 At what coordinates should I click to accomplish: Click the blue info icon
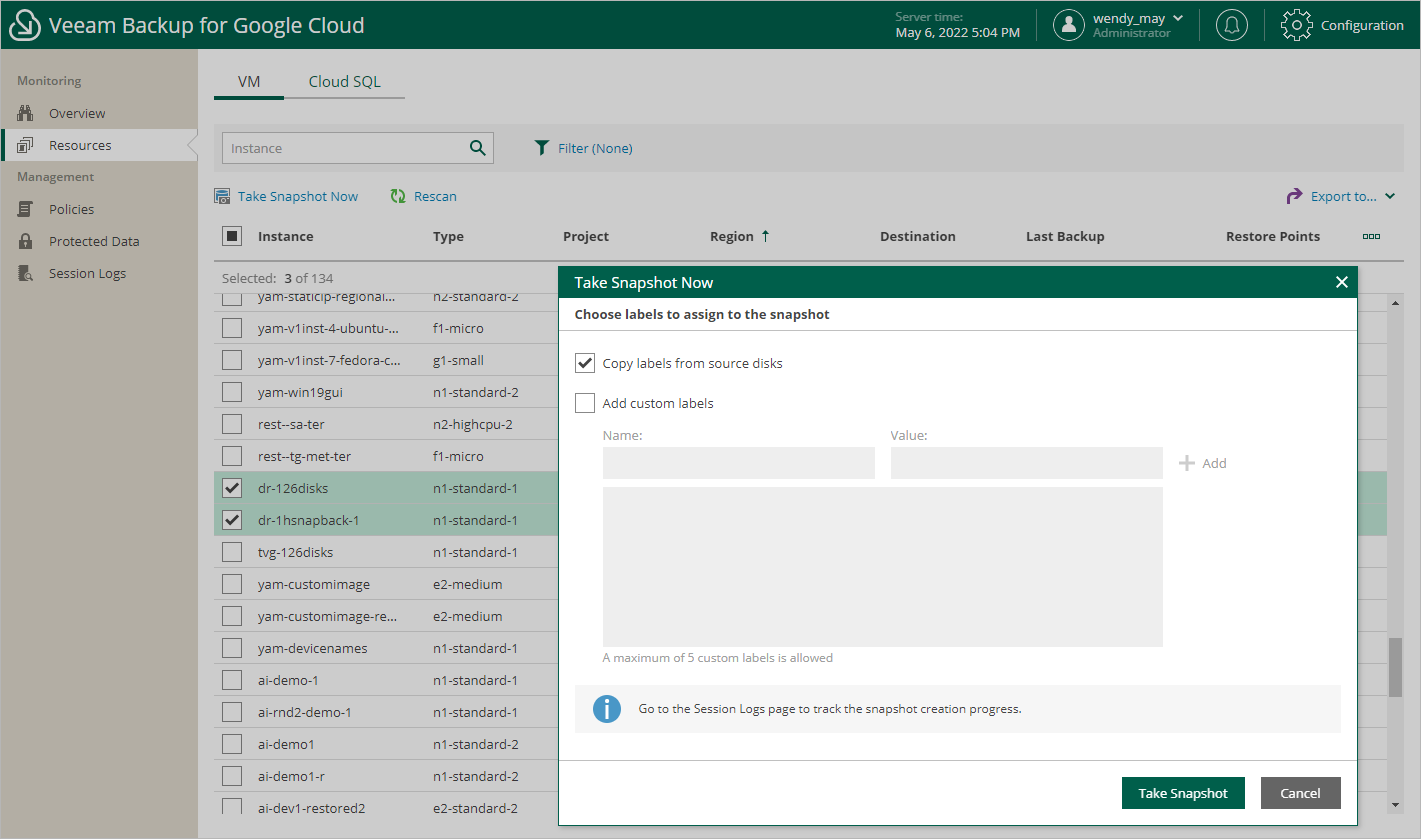tap(607, 709)
